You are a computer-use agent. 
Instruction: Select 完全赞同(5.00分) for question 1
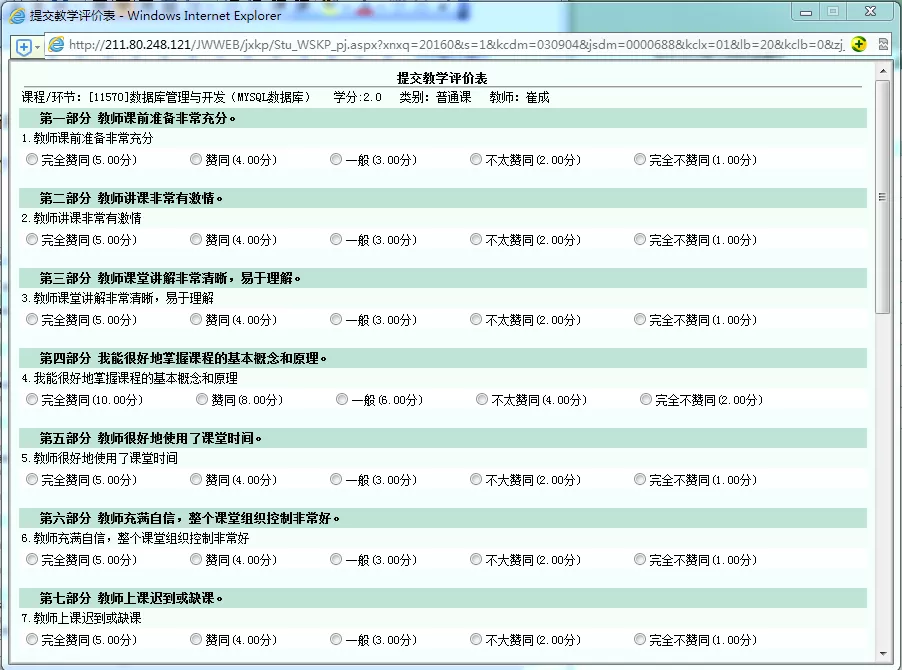[x=32, y=160]
